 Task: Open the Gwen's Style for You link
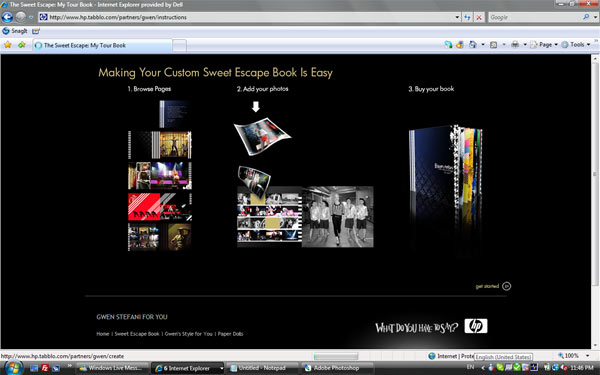[188, 334]
